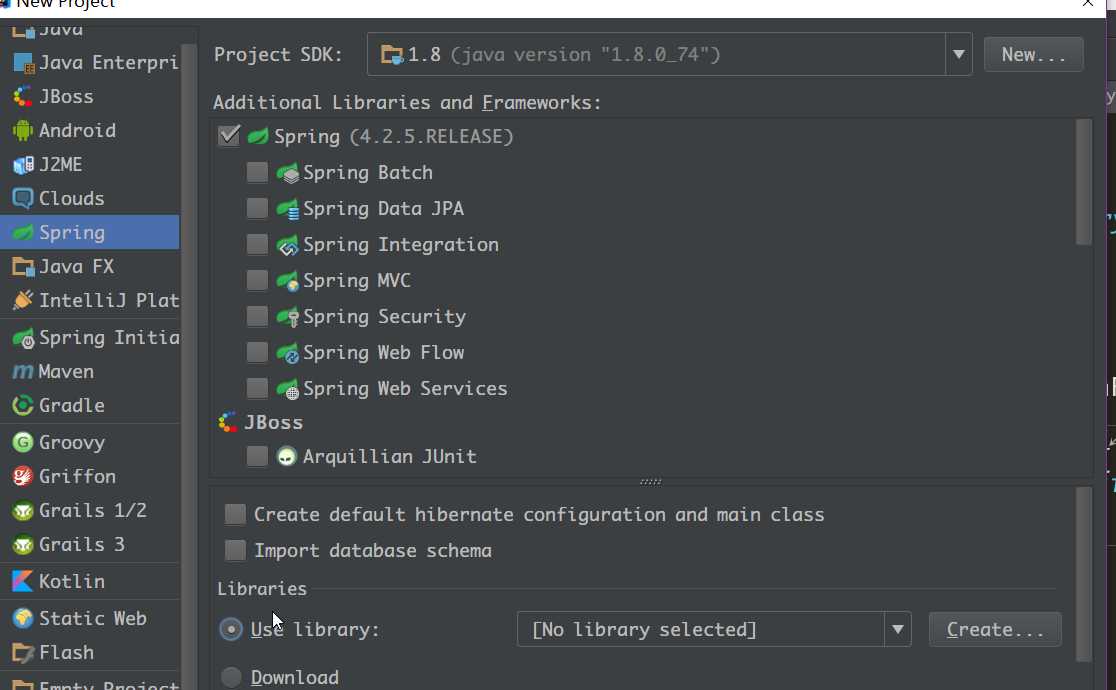Viewport: 1116px width, 690px height.
Task: Enable the Arquillian JUnit checkbox
Action: (257, 456)
